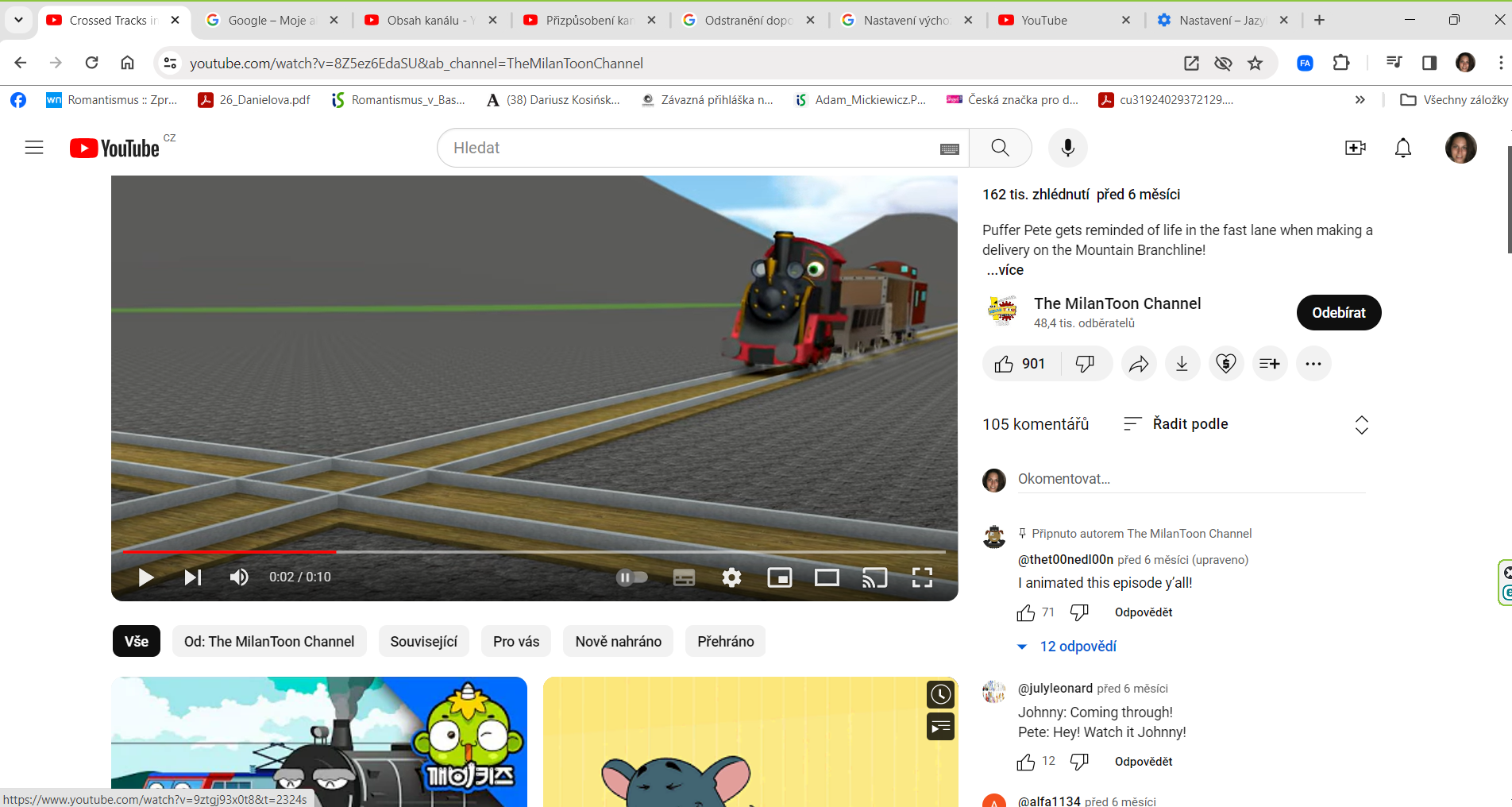The width and height of the screenshot is (1512, 807).
Task: Open The MilanToon Channel page
Action: tap(1117, 303)
